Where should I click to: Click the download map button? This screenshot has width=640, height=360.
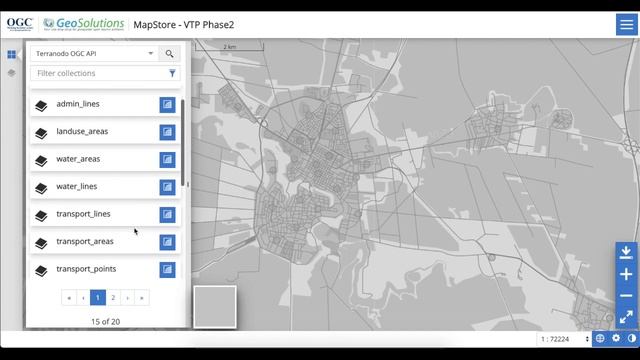tap(626, 253)
